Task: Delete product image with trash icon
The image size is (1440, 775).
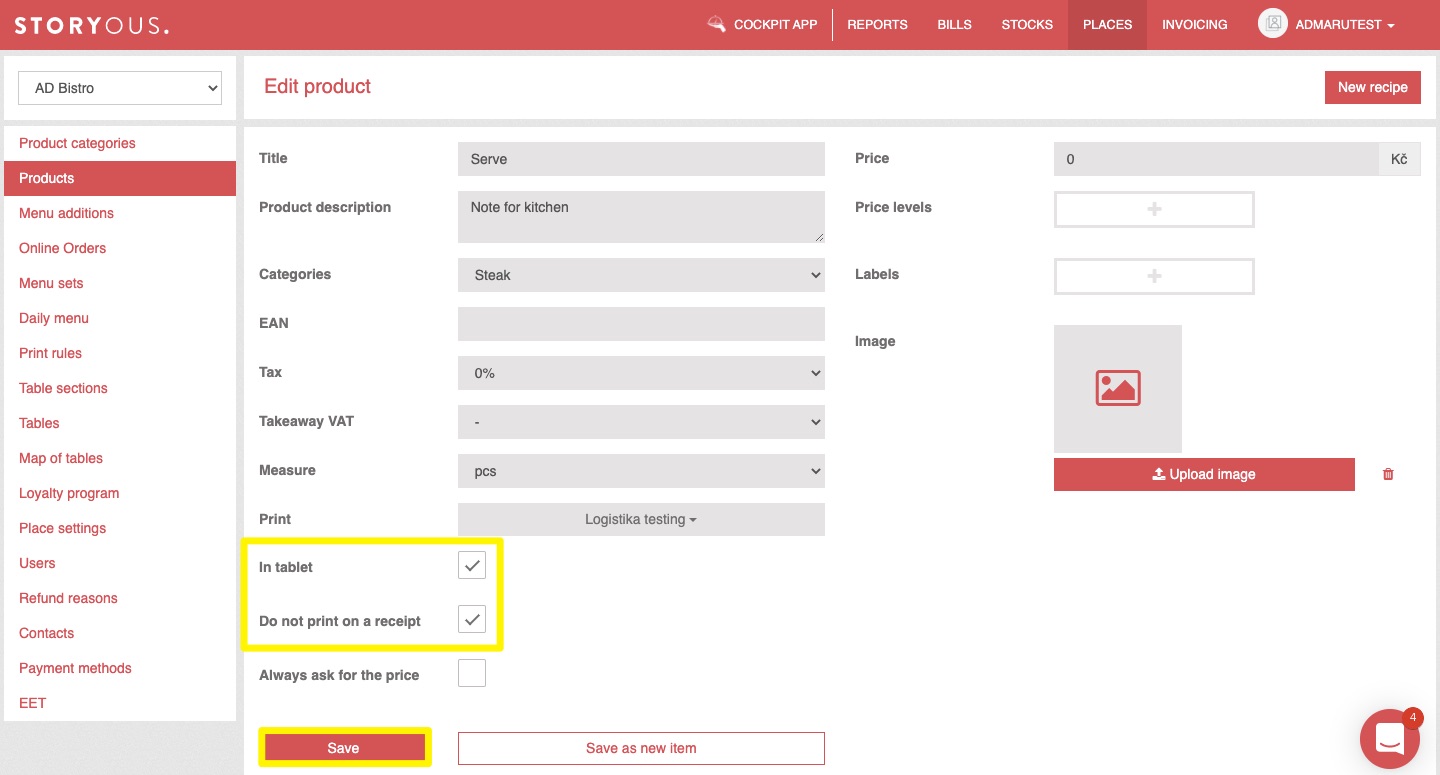Action: coord(1388,474)
